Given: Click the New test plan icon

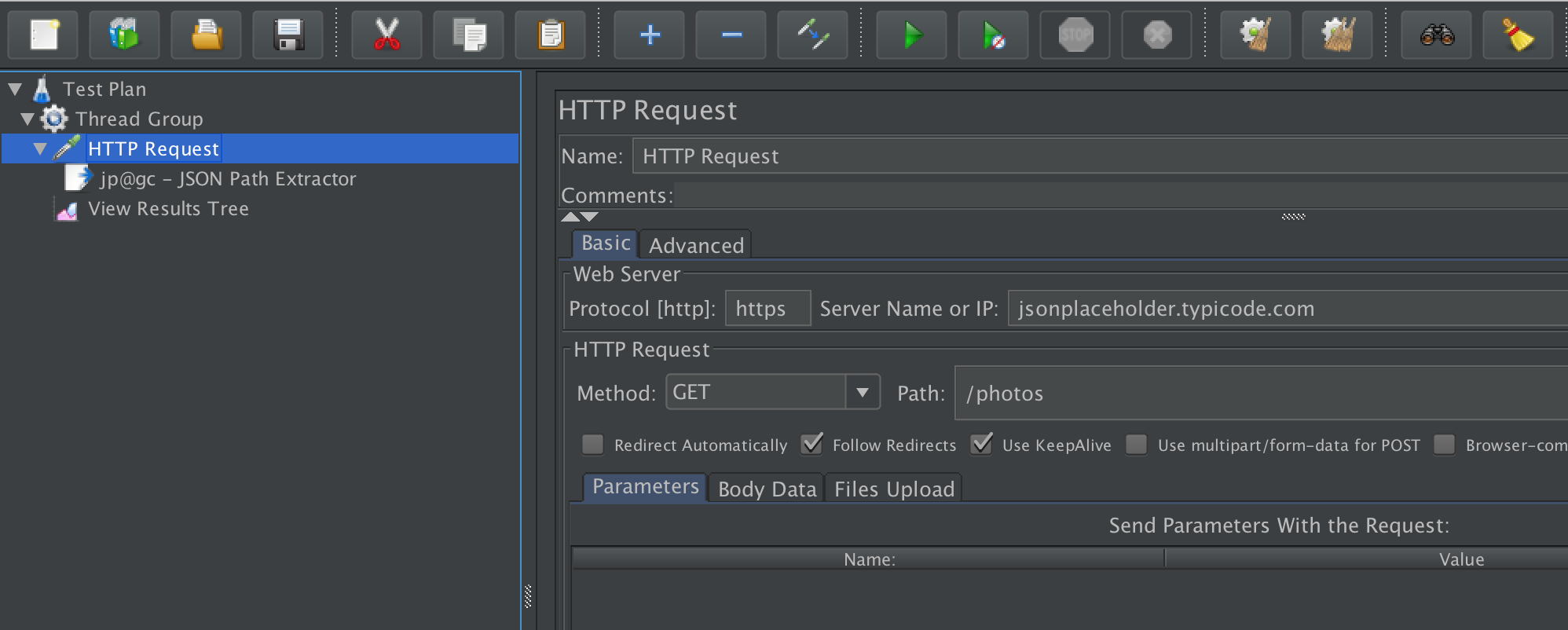Looking at the screenshot, I should point(43,35).
